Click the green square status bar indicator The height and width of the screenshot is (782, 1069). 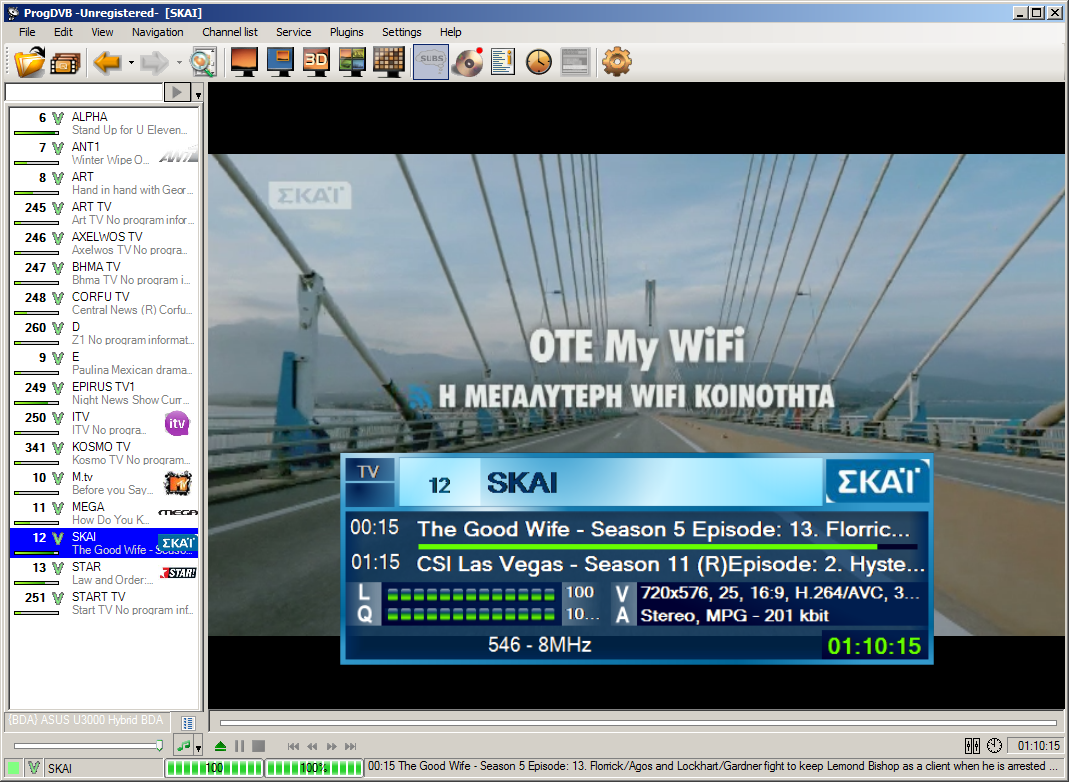click(x=13, y=768)
